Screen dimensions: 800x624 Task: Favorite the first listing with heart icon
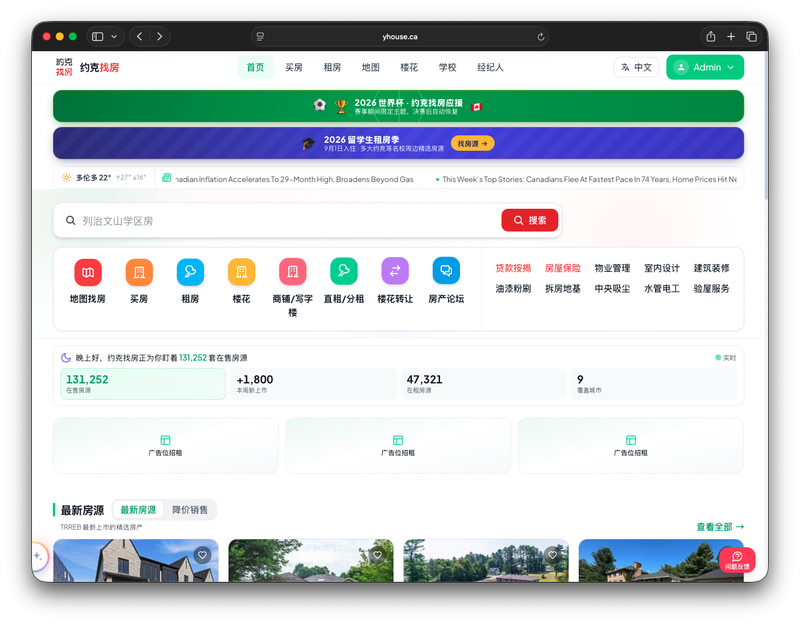[x=203, y=555]
